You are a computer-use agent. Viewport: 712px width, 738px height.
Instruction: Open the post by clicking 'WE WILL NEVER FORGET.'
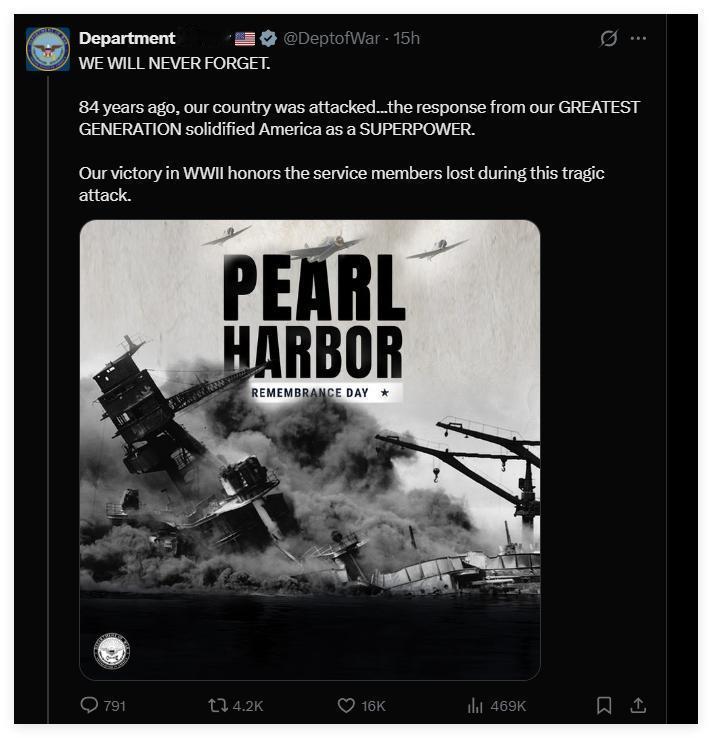(175, 63)
